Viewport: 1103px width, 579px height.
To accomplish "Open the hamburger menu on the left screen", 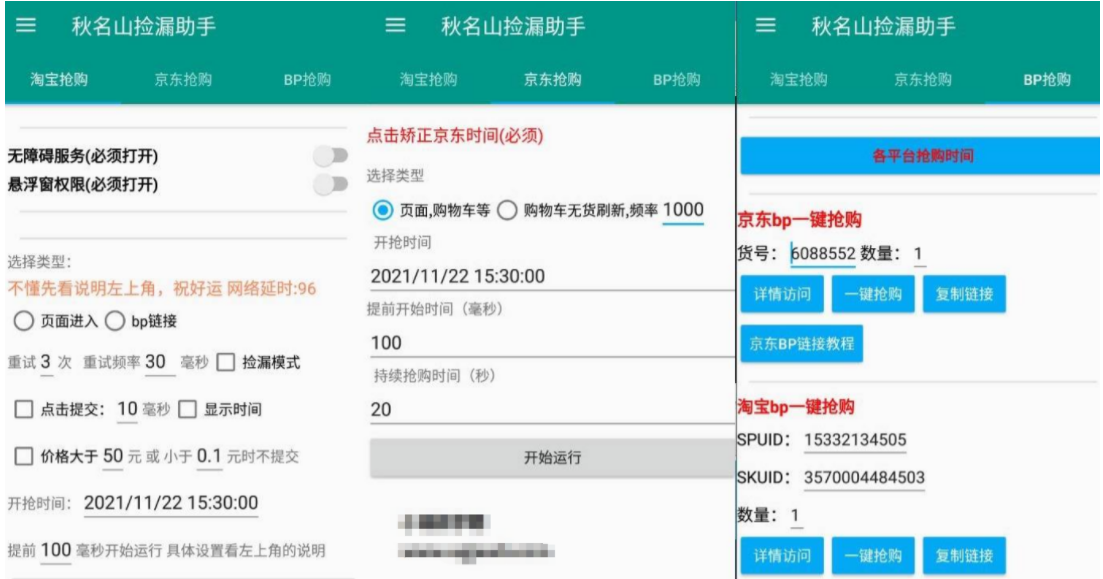I will pyautogui.click(x=26, y=26).
